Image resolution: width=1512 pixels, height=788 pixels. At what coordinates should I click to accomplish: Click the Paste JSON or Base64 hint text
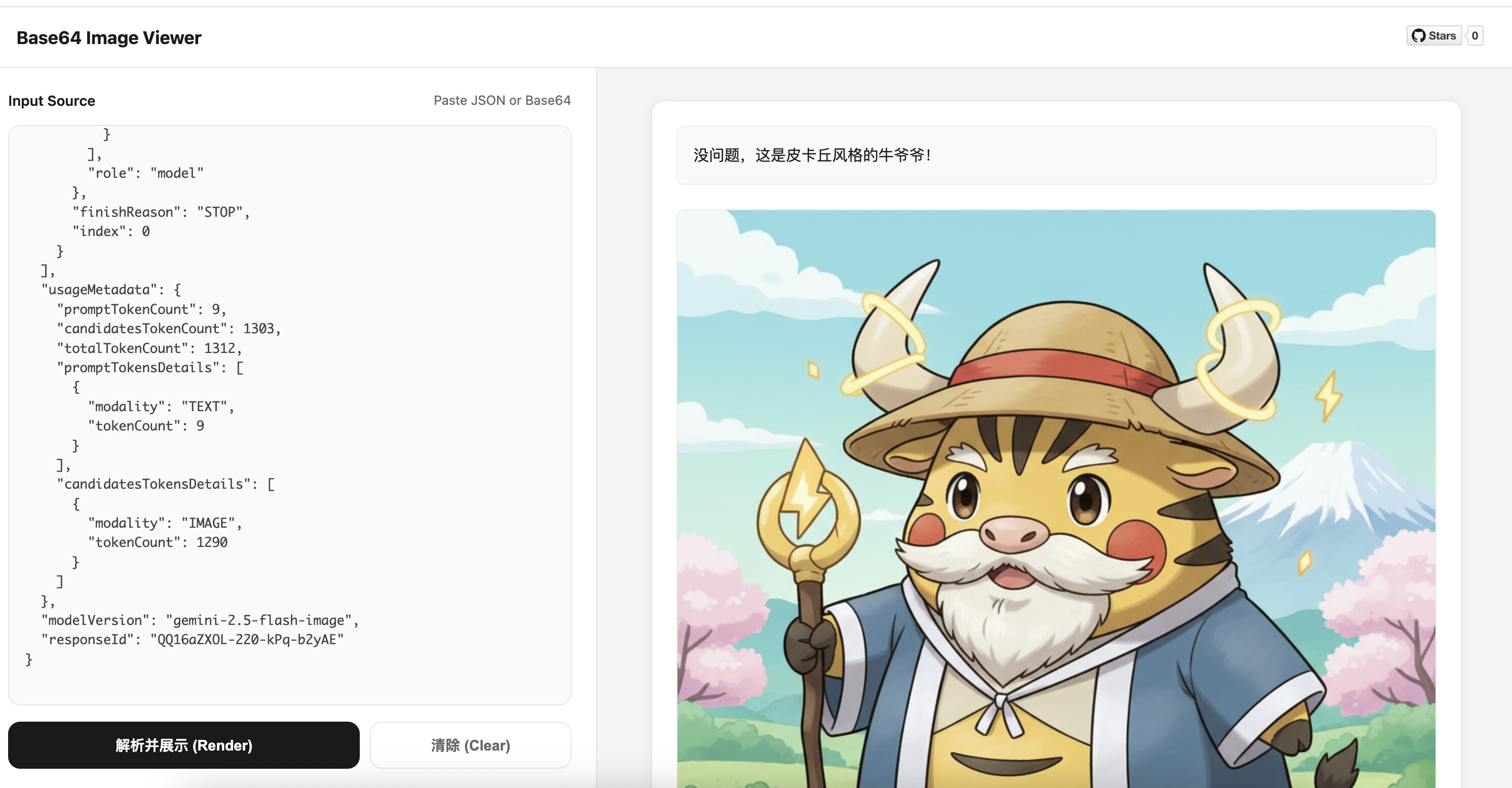coord(502,100)
